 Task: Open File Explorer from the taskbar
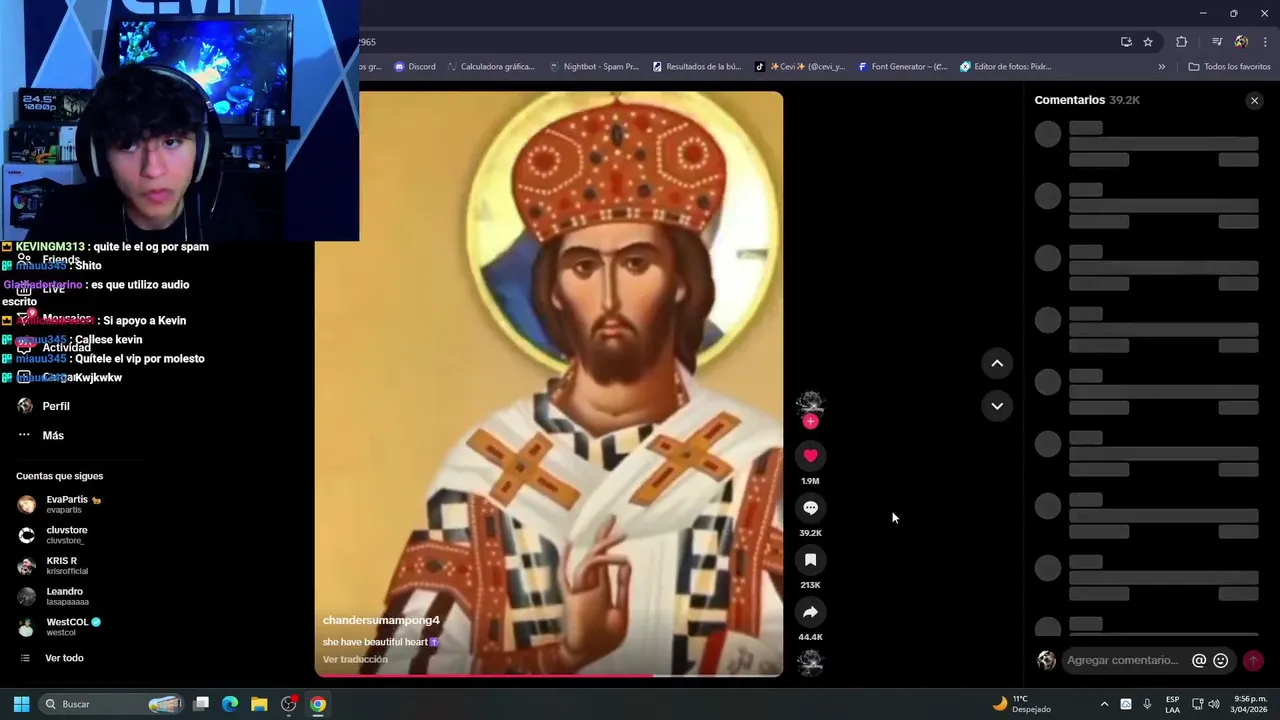click(259, 704)
